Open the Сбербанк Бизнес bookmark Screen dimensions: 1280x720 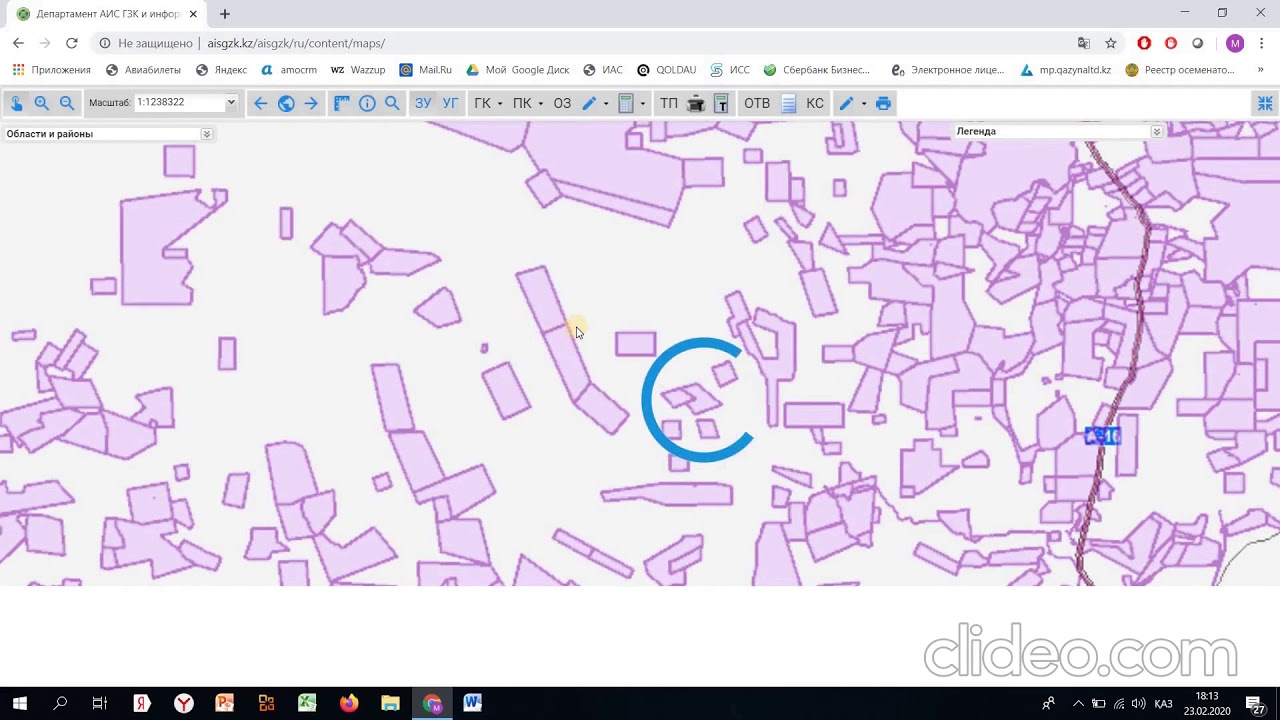[816, 70]
